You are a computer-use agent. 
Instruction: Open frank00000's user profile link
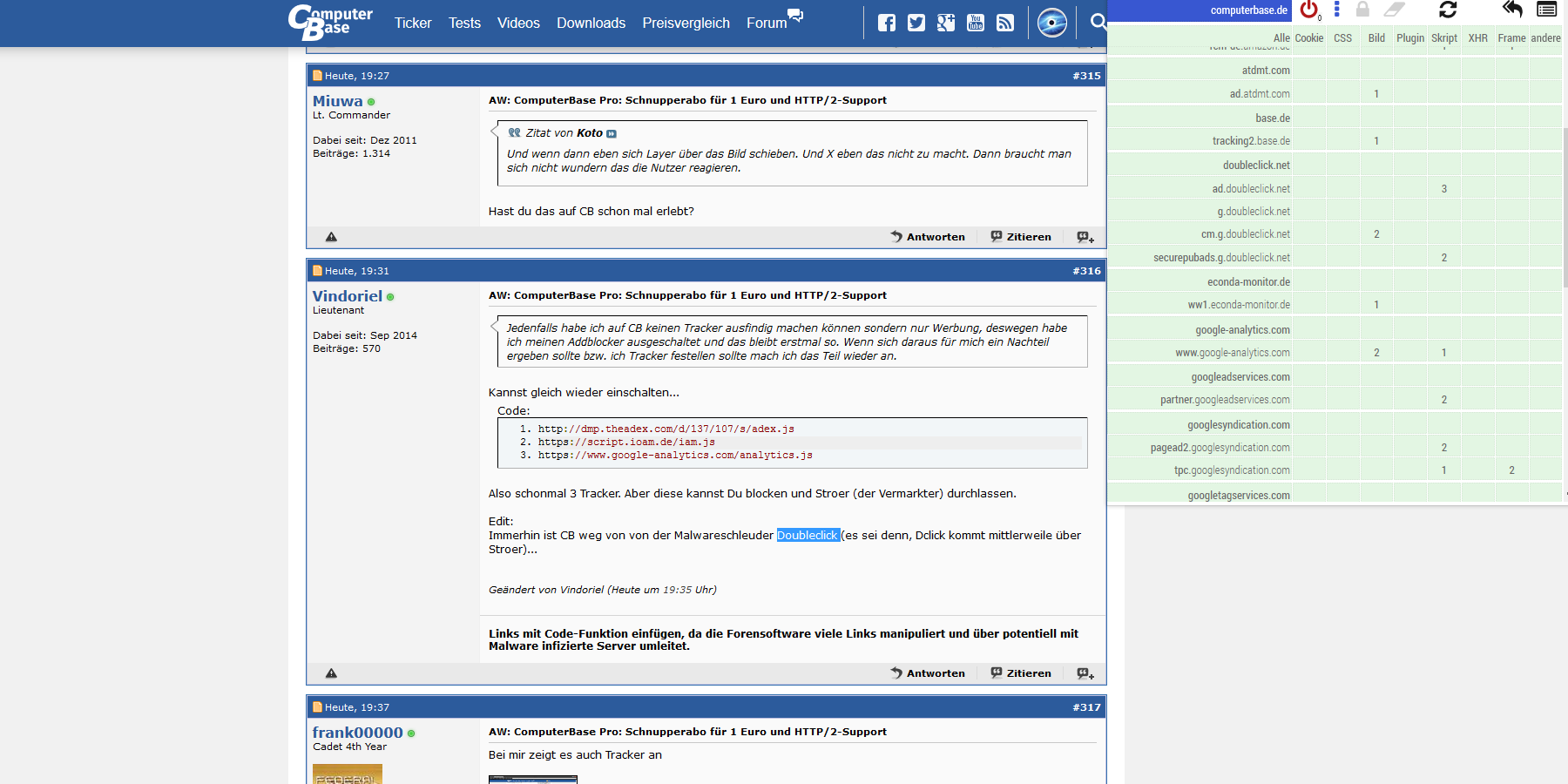357,733
